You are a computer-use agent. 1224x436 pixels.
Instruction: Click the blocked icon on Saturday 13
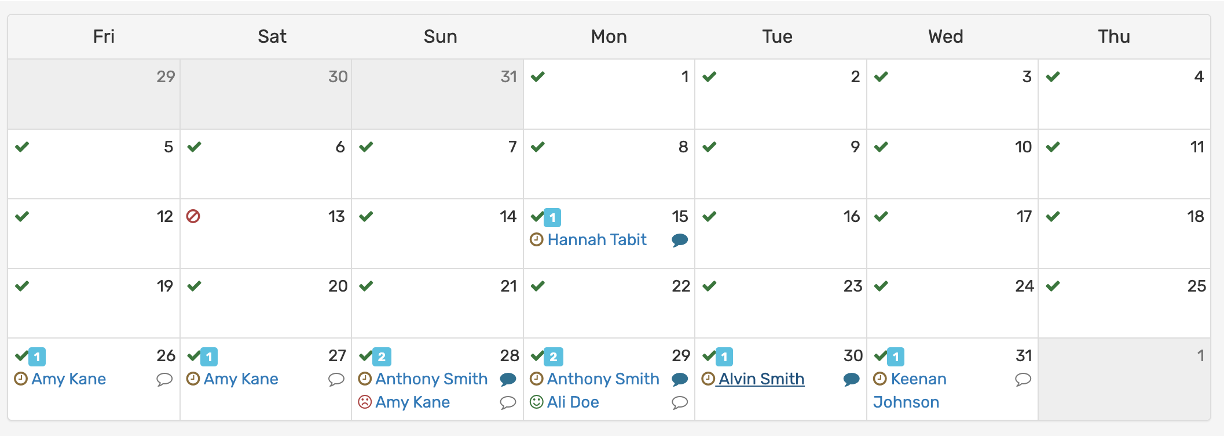tap(193, 216)
